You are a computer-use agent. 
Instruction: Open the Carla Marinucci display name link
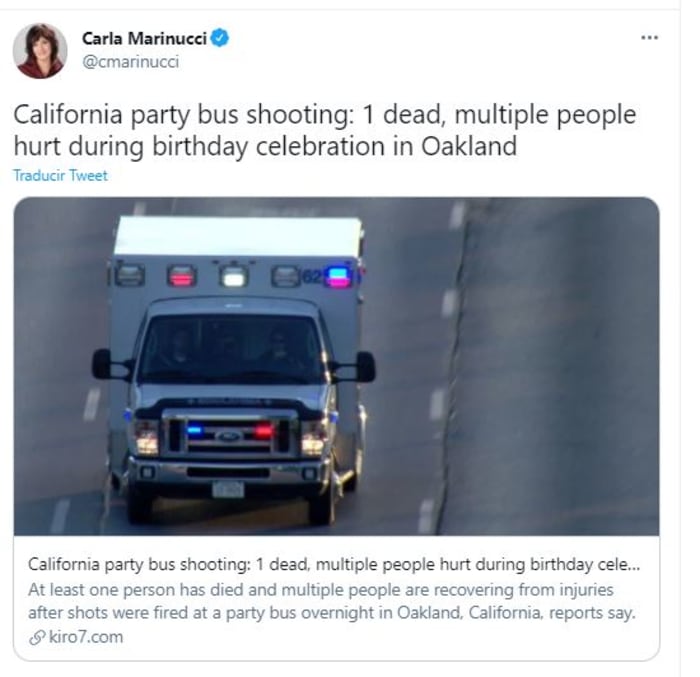click(142, 38)
